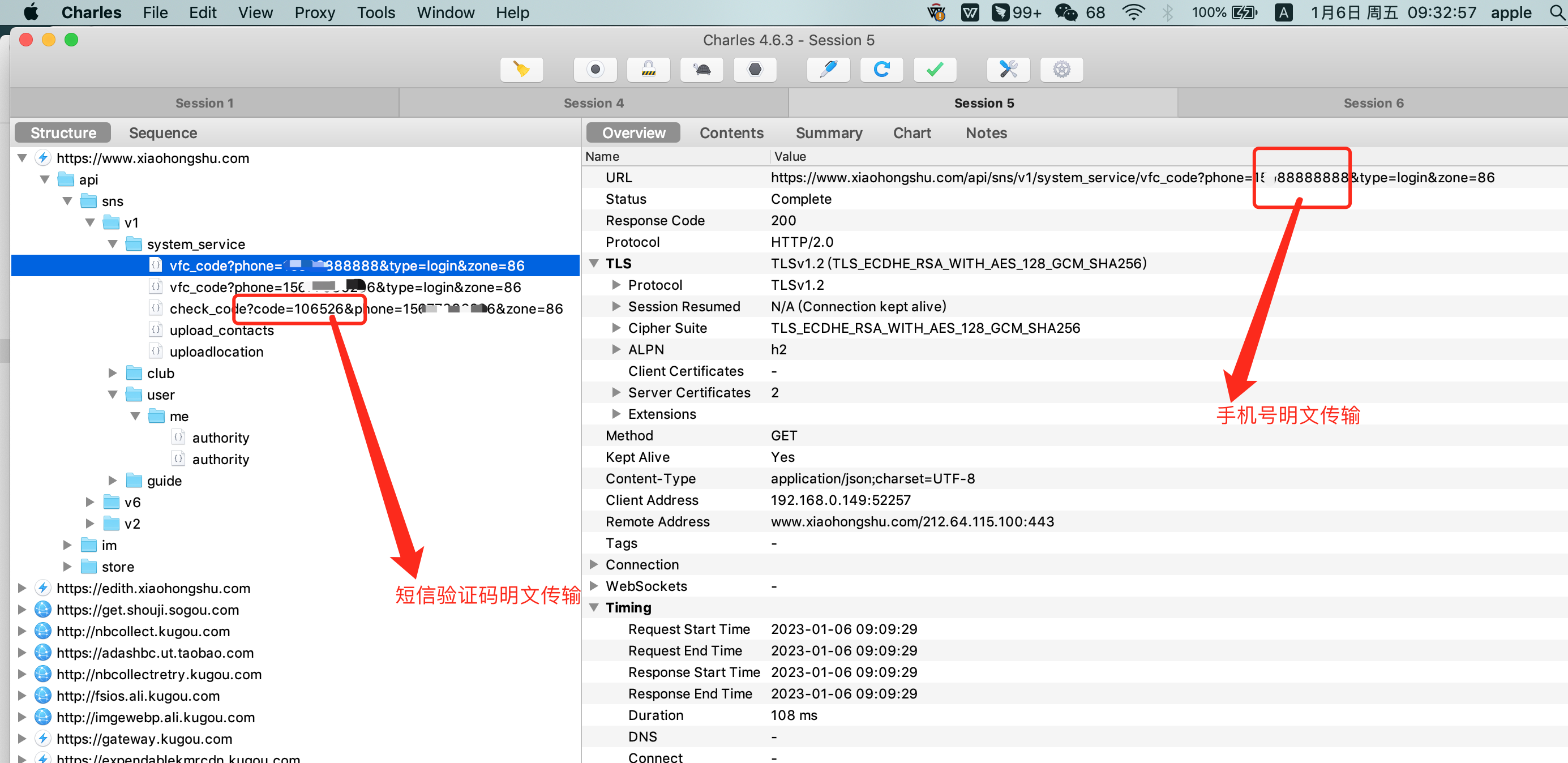Screen dimensions: 1568x763
Task: Select the second vfc_code request
Action: pos(345,287)
